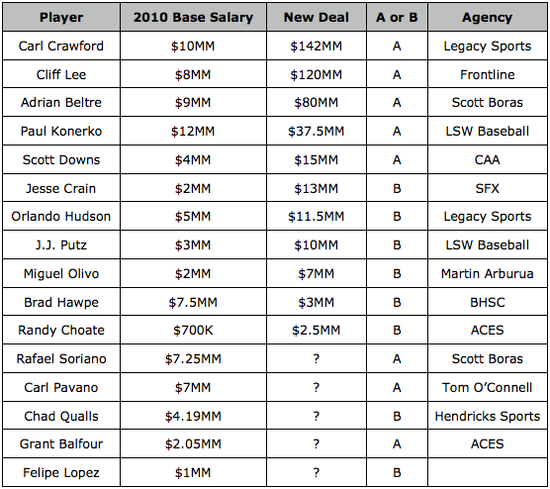
Task: Select Carl Pavano's Tom O'Connell agency
Action: point(487,388)
